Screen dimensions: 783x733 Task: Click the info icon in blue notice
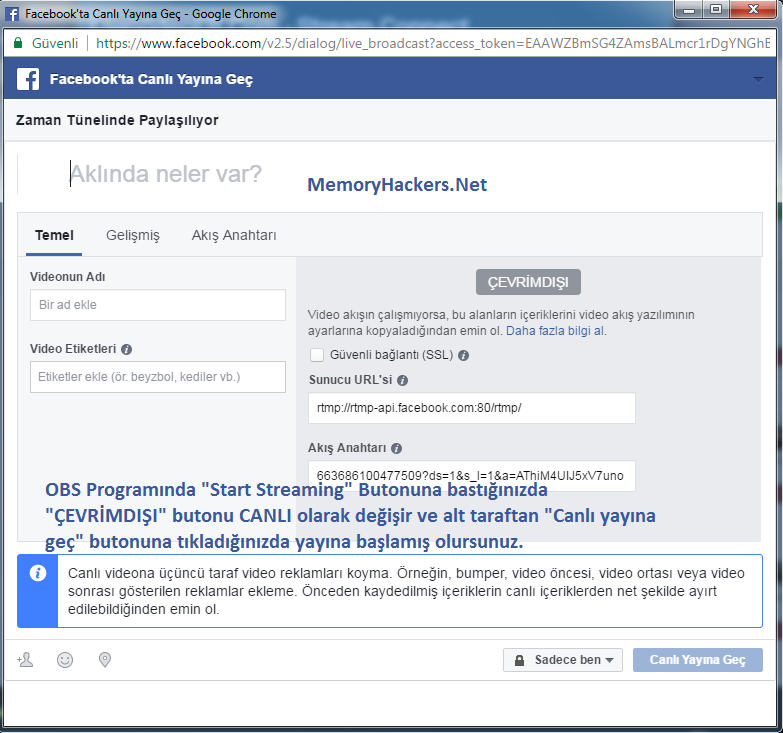point(38,573)
